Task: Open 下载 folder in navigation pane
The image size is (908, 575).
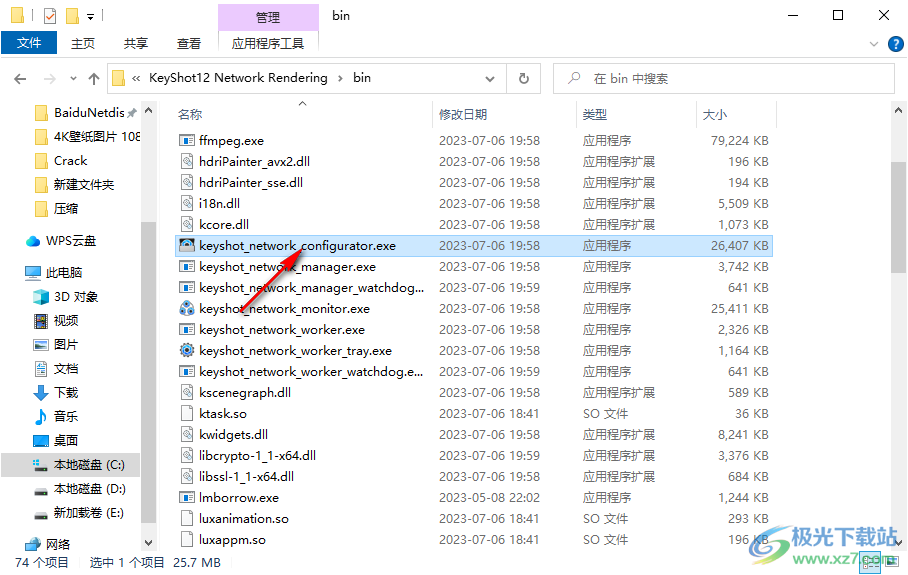Action: tap(56, 393)
